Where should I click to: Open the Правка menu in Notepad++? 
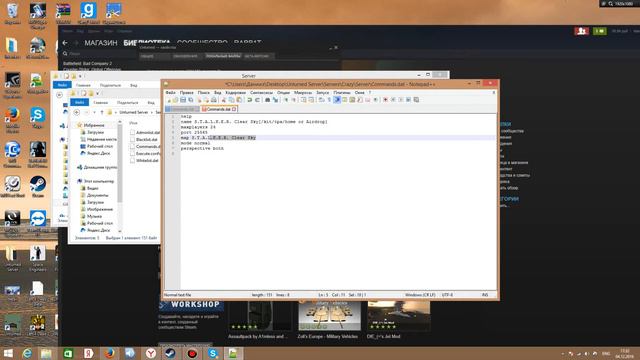click(x=187, y=93)
